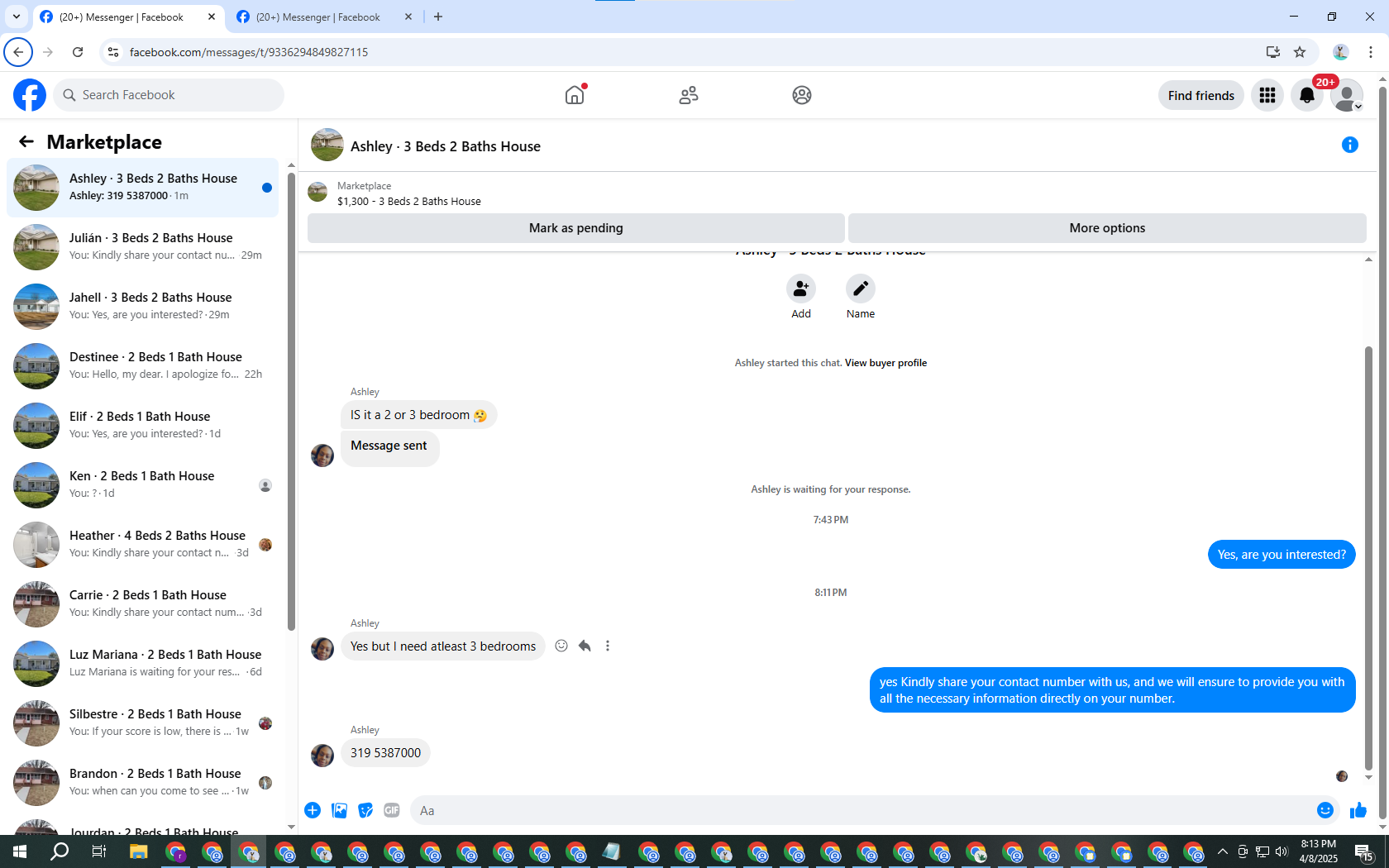The image size is (1389, 868).
Task: Open more actions plus icon in composer
Action: pos(313,810)
